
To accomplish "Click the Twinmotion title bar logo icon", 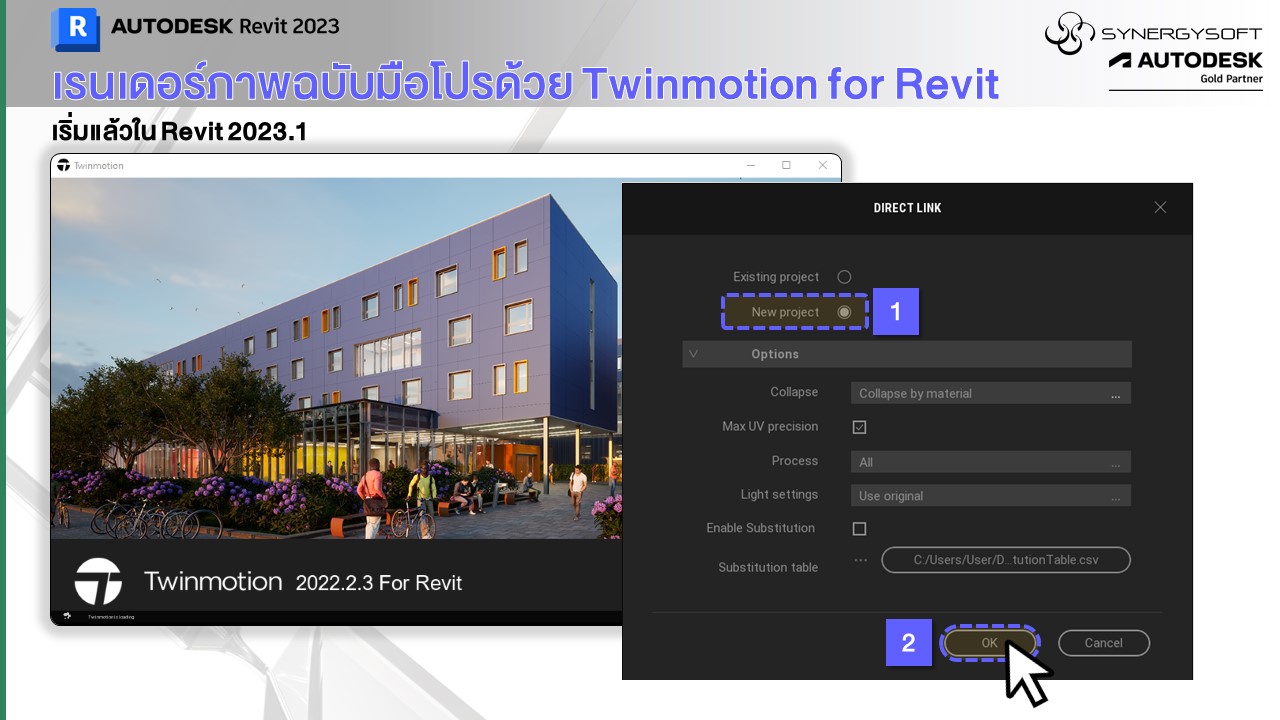I will pyautogui.click(x=64, y=165).
